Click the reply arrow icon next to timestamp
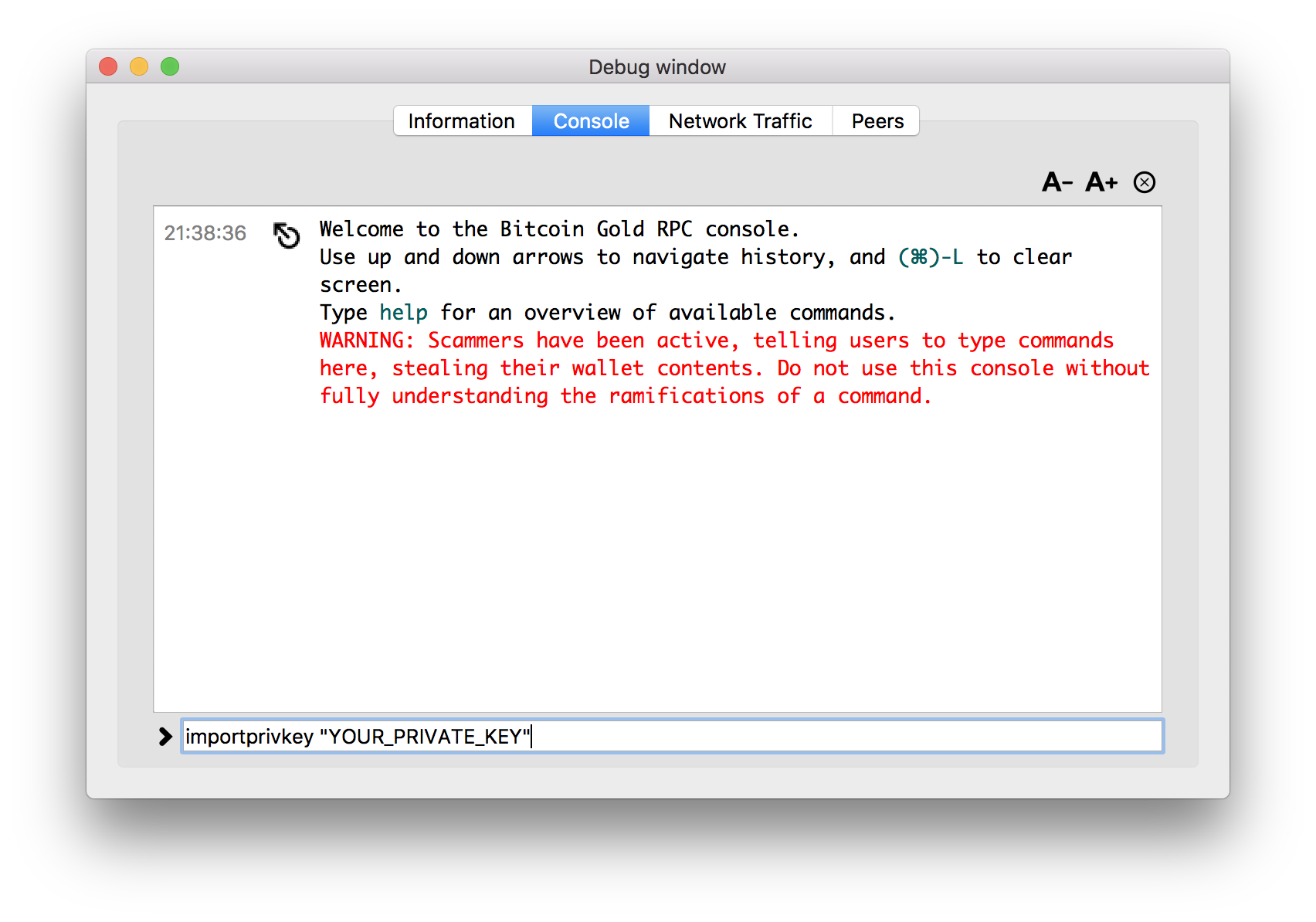 pos(287,235)
